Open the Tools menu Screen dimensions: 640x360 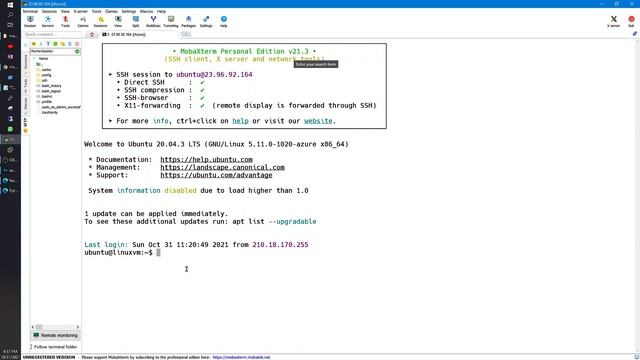tap(96, 11)
